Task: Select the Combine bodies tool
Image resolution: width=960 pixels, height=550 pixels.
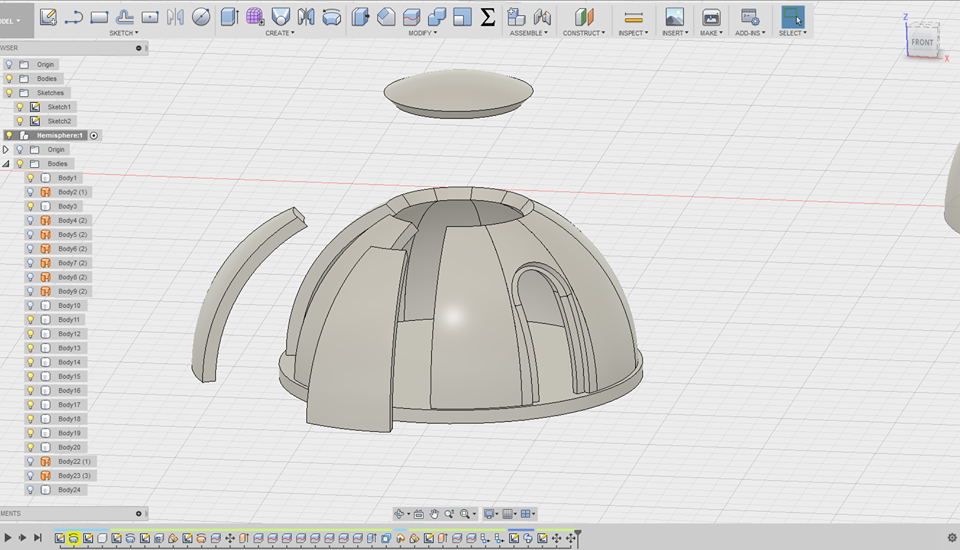Action: point(437,17)
